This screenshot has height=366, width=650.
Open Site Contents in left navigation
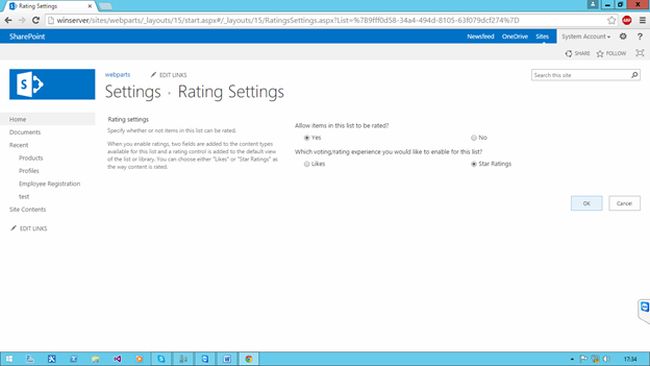28,209
